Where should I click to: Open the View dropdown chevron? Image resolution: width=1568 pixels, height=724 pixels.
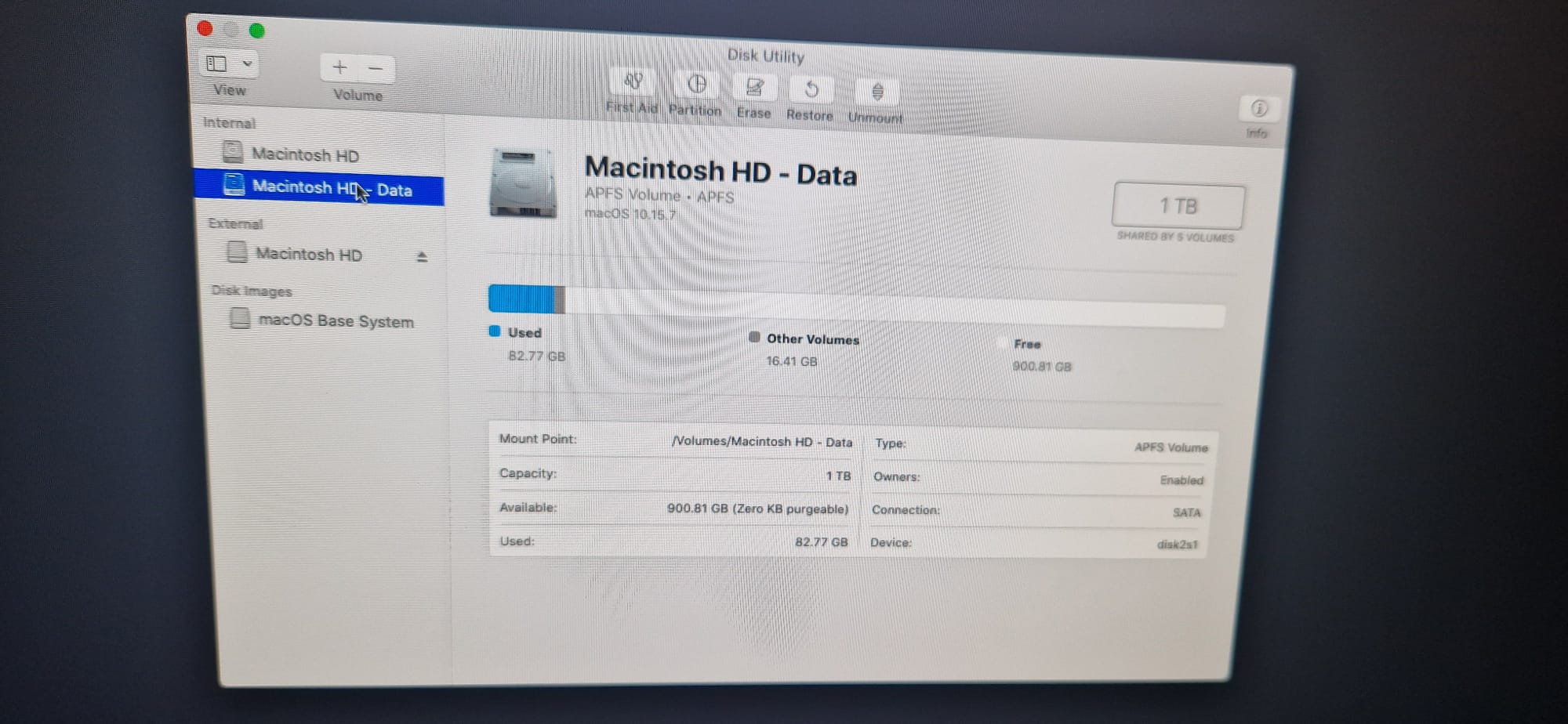pos(247,63)
